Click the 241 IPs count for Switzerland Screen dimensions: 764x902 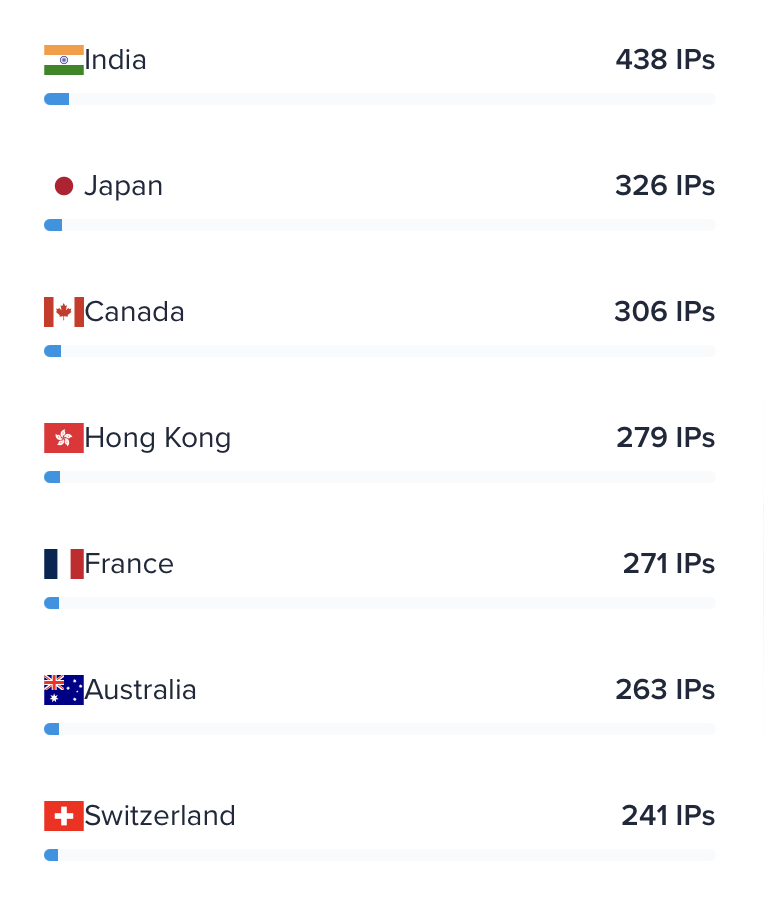click(668, 816)
